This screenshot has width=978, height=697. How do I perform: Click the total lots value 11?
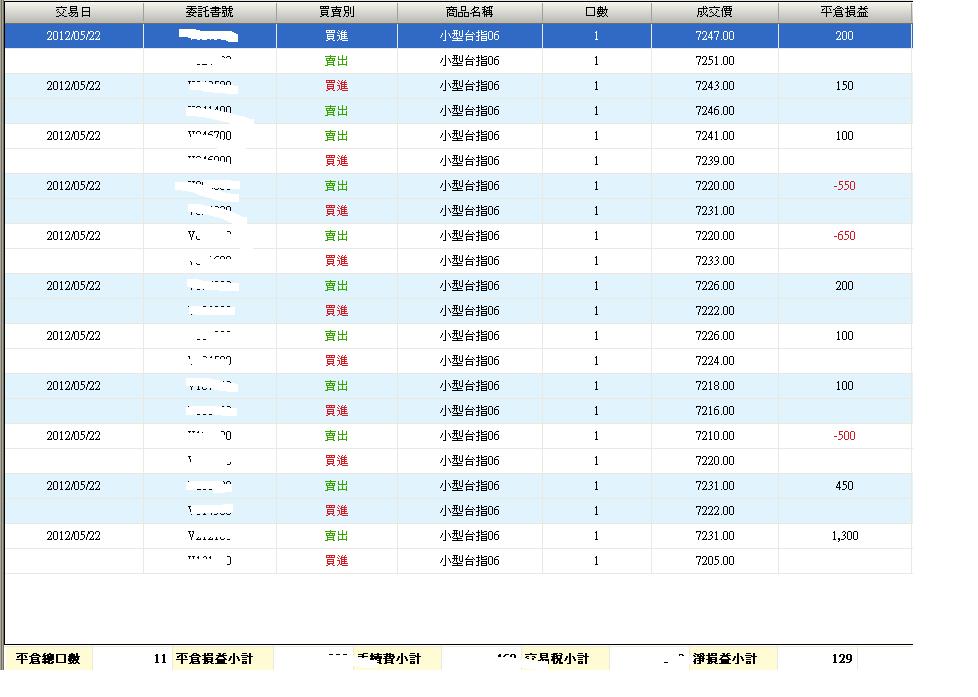pyautogui.click(x=160, y=659)
